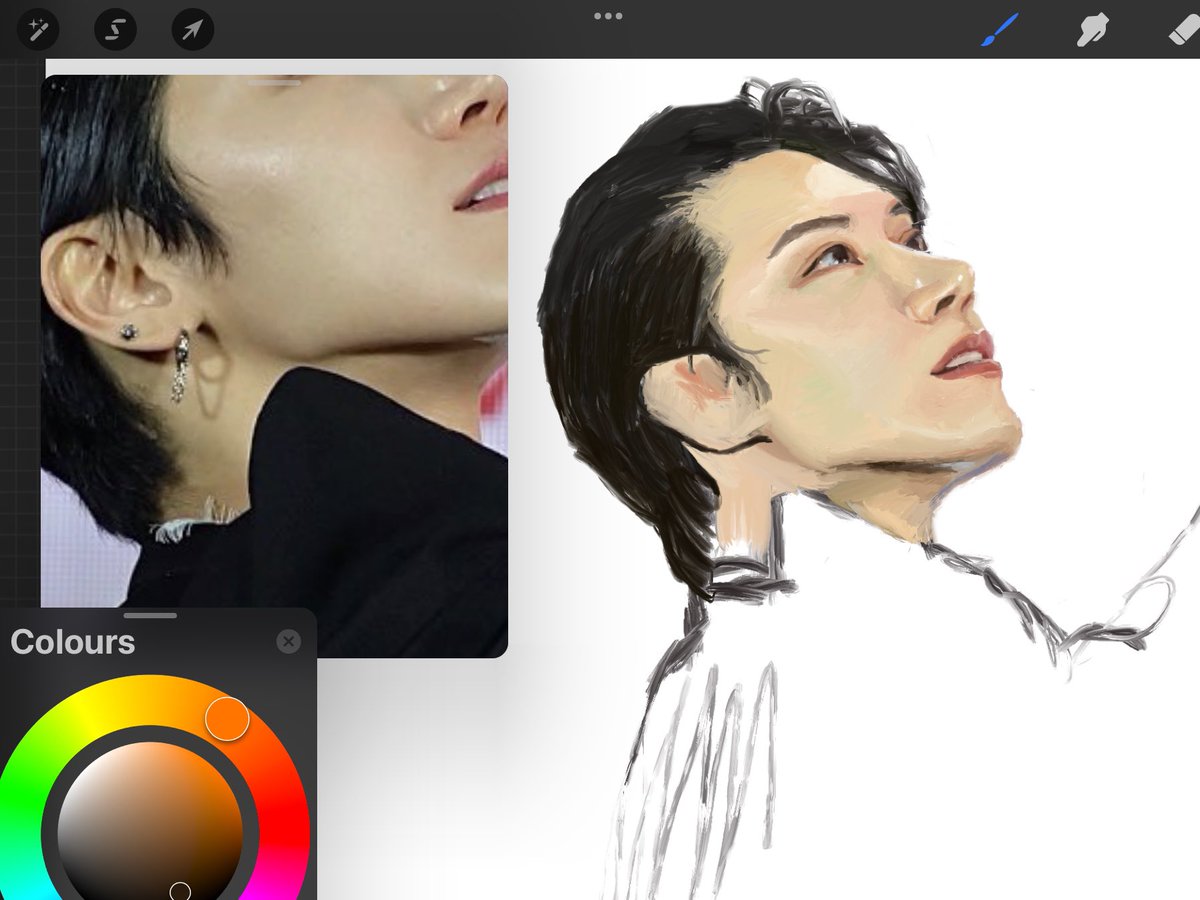Click the orange hue handle on colour ring
1200x900 pixels.
click(x=227, y=719)
